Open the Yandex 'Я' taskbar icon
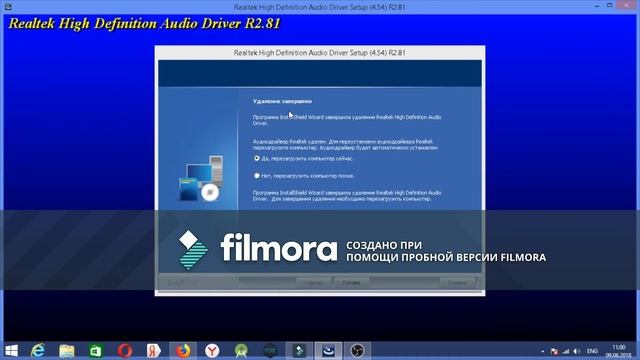The image size is (640, 360). [x=154, y=351]
